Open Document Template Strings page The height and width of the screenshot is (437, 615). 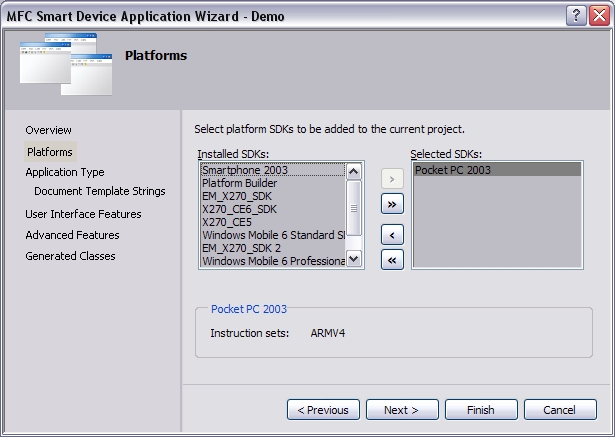100,191
